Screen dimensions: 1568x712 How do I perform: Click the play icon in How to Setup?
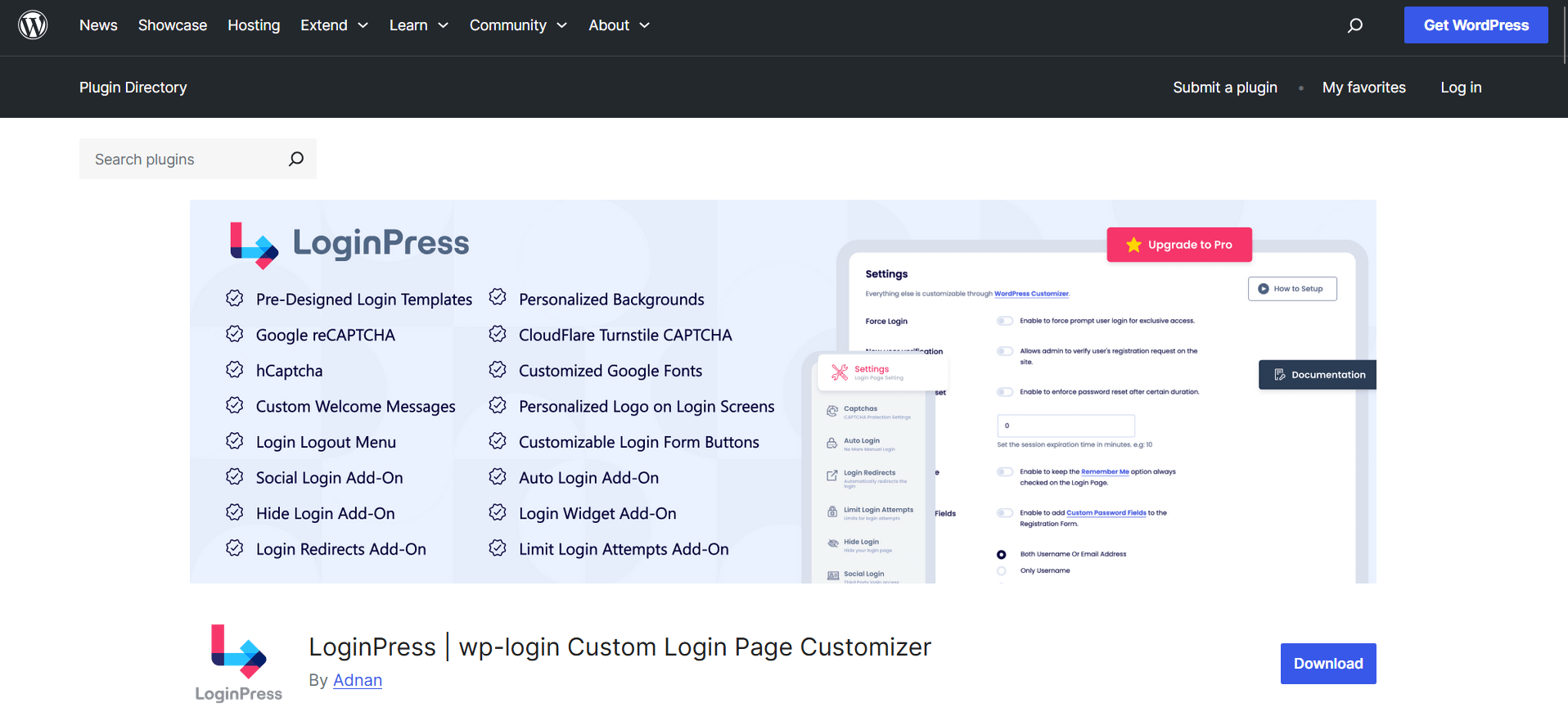1264,289
